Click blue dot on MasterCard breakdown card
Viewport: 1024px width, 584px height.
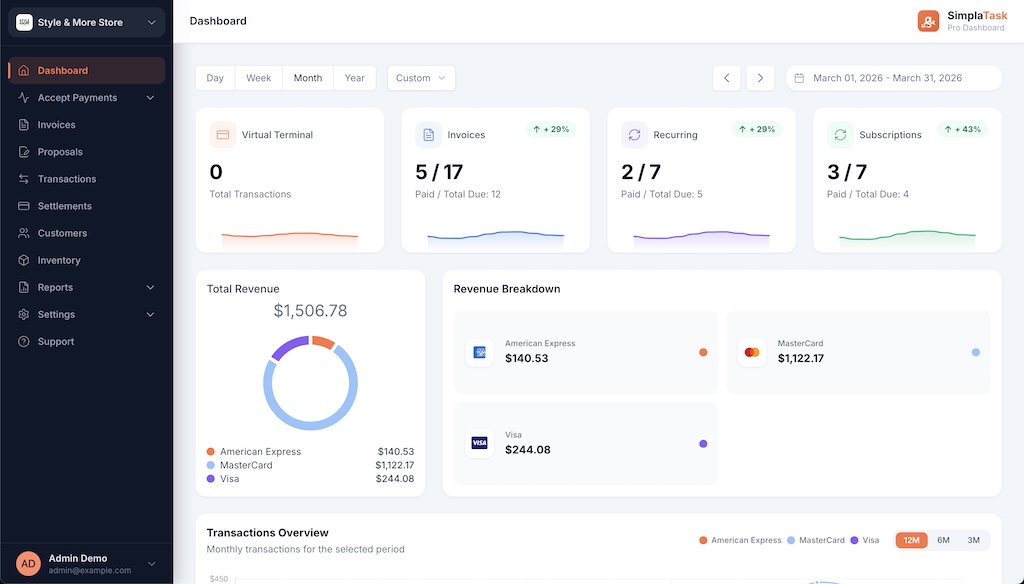(976, 352)
